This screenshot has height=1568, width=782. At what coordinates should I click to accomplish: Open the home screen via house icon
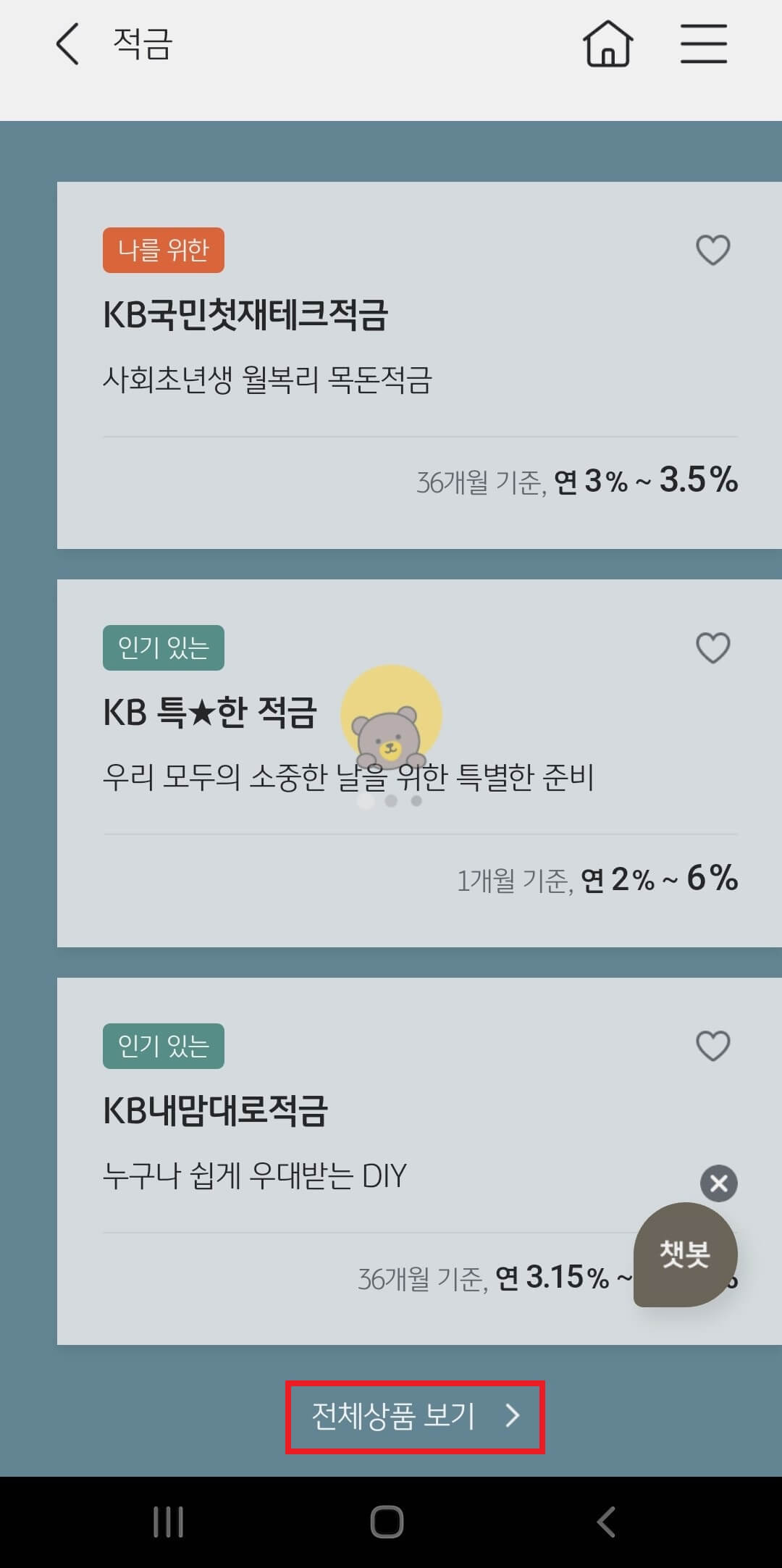tap(607, 43)
